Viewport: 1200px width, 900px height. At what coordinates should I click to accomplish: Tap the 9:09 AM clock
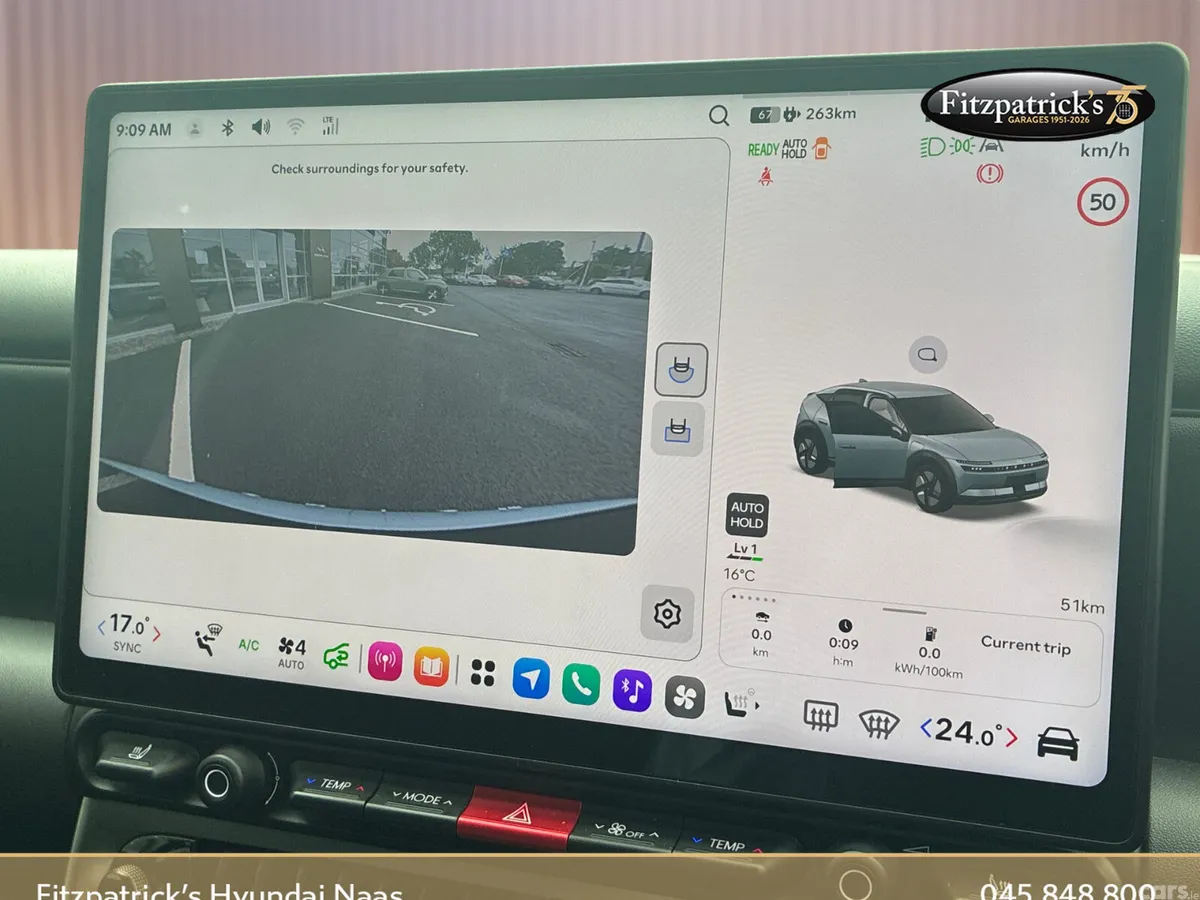click(x=144, y=129)
